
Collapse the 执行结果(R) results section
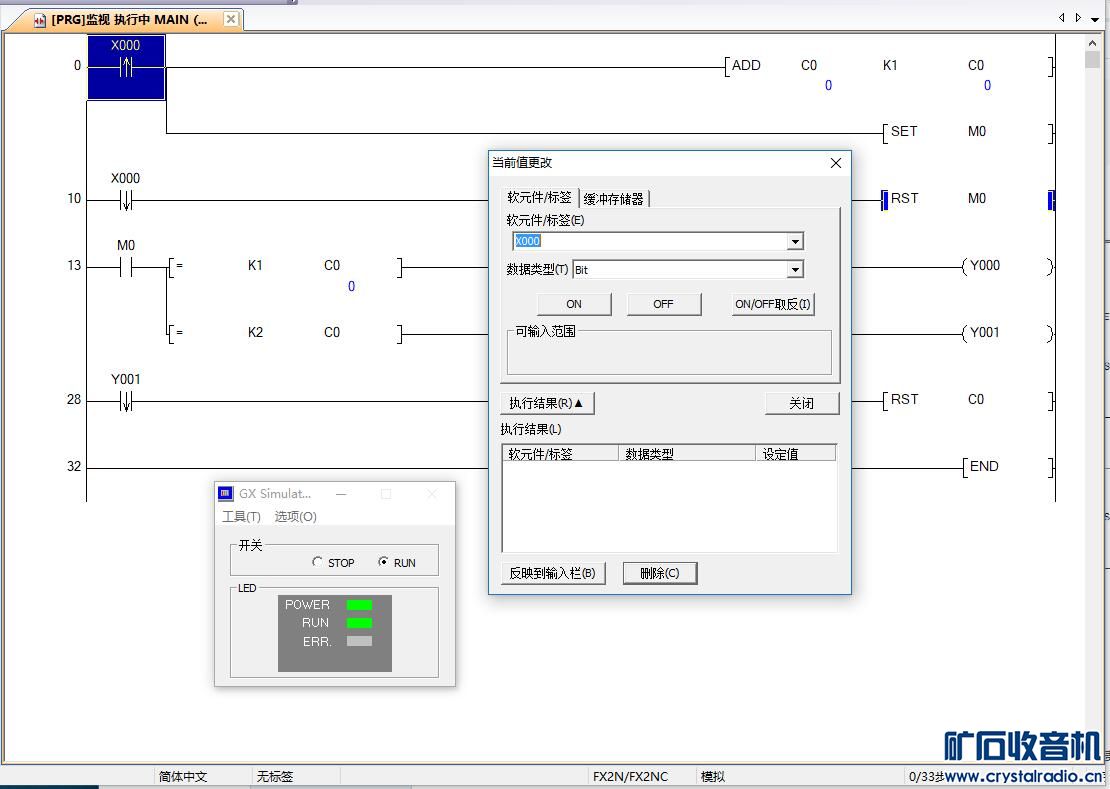(x=546, y=403)
